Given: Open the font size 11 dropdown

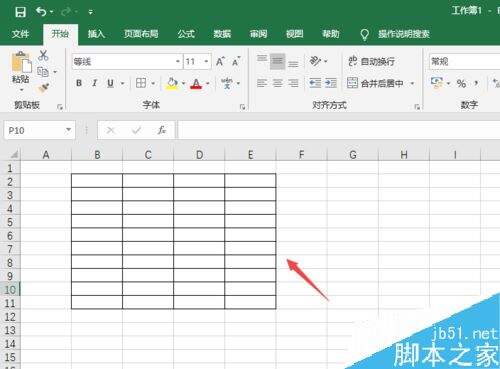Looking at the screenshot, I should (206, 61).
